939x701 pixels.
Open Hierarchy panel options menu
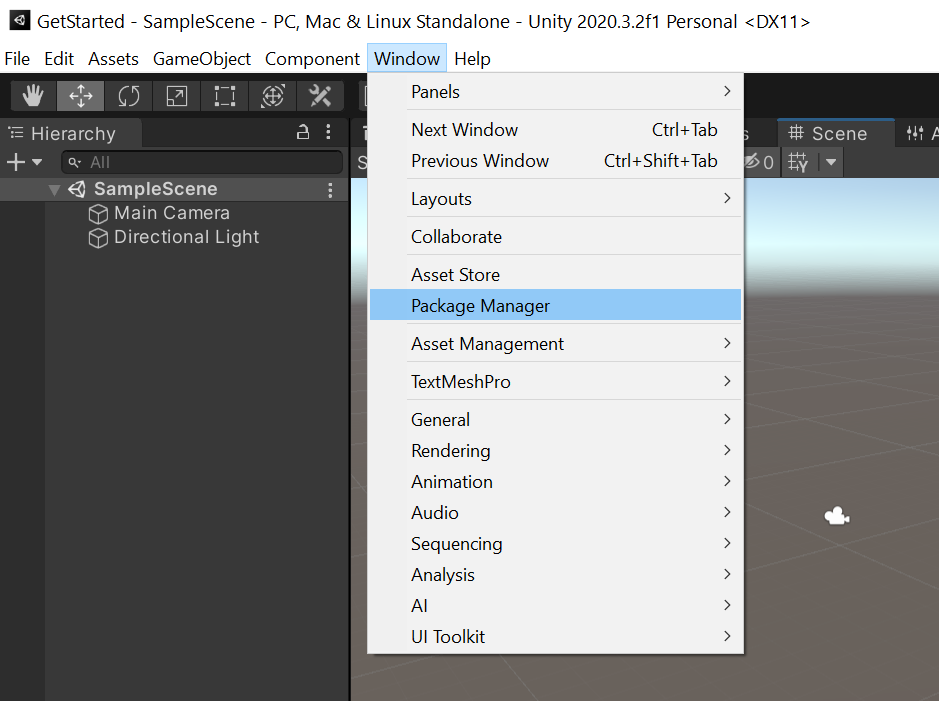tap(328, 132)
